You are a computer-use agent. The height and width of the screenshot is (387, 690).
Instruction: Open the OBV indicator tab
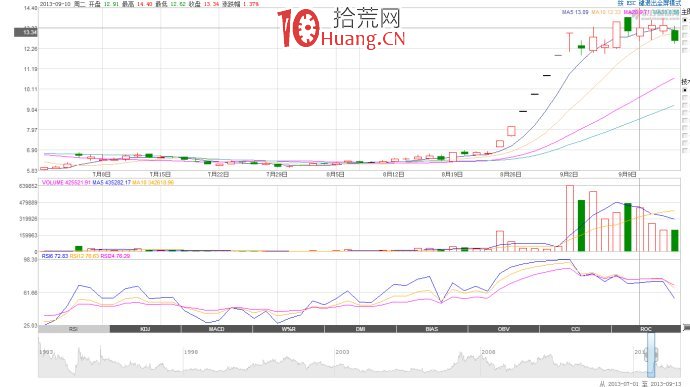click(503, 329)
